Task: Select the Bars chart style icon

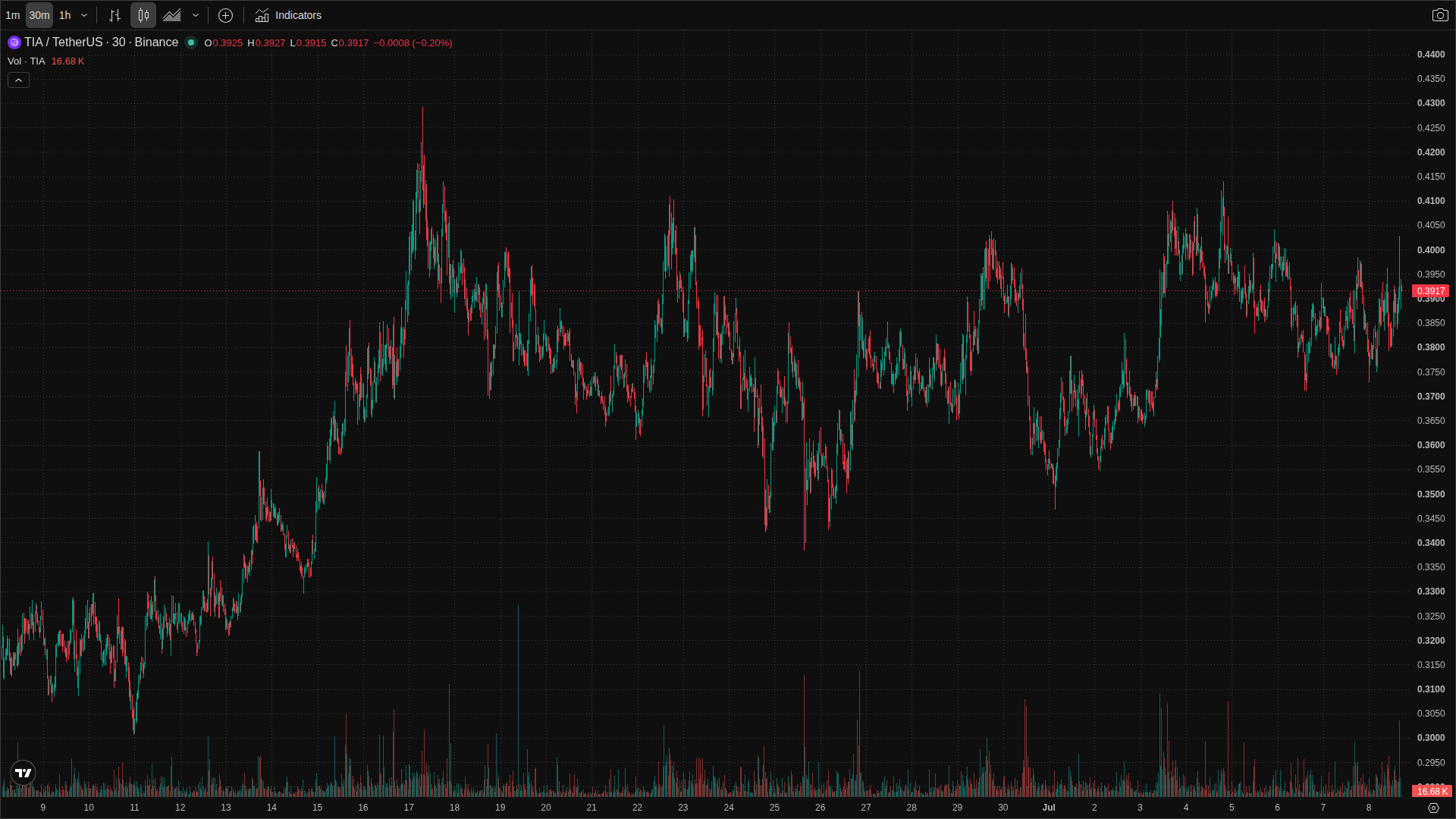Action: coord(115,15)
